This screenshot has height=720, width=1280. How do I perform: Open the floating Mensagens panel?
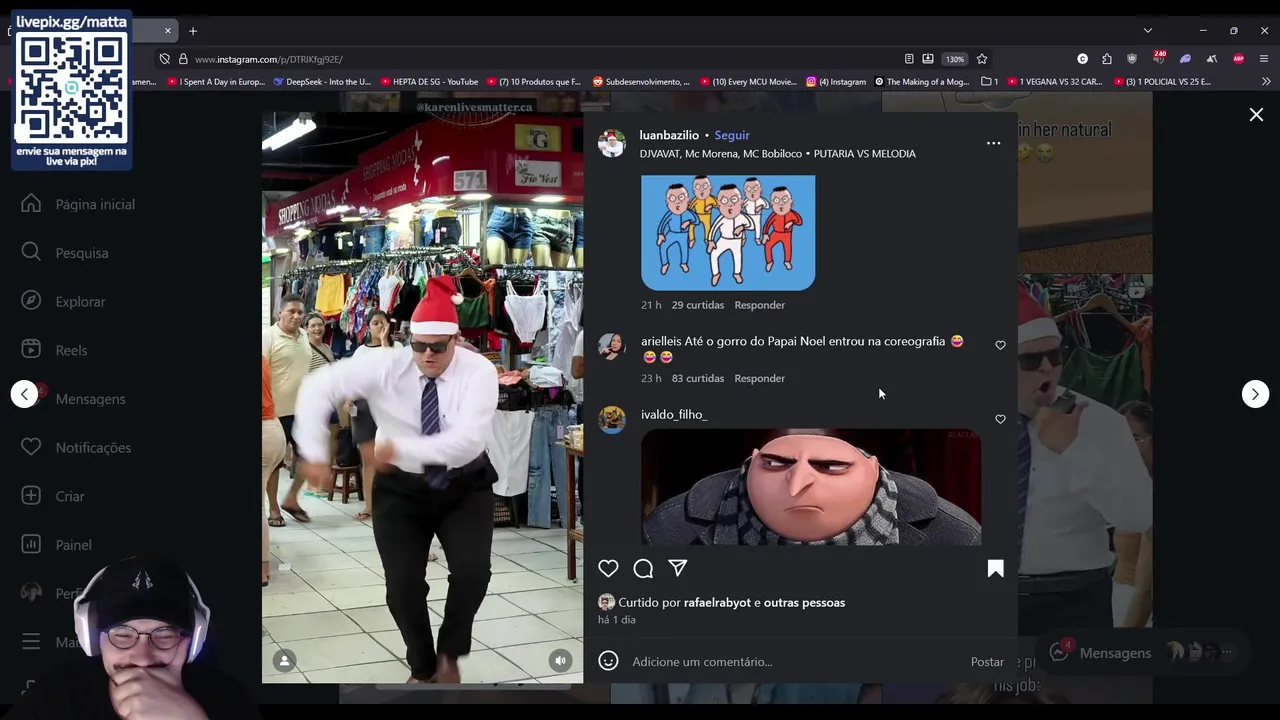[x=1143, y=653]
